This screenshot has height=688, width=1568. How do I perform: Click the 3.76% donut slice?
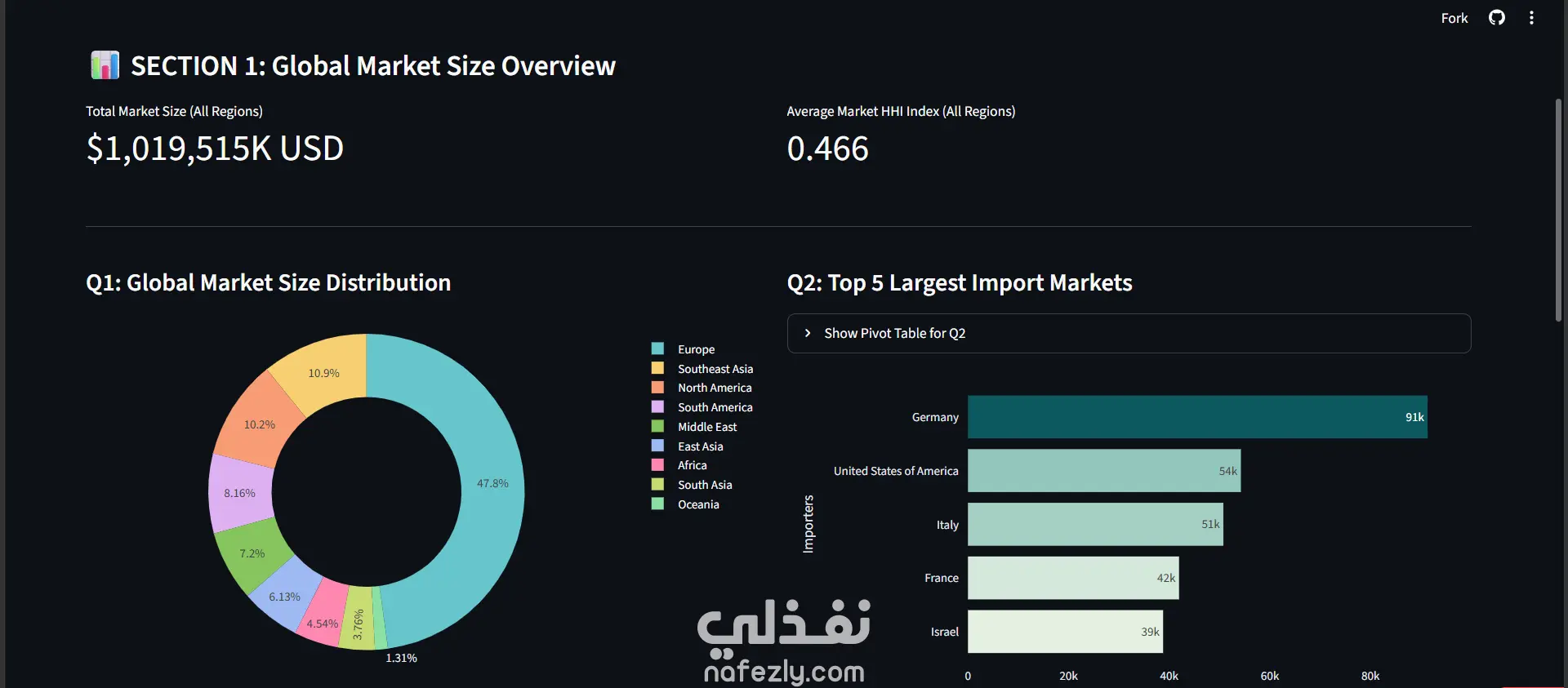point(358,624)
